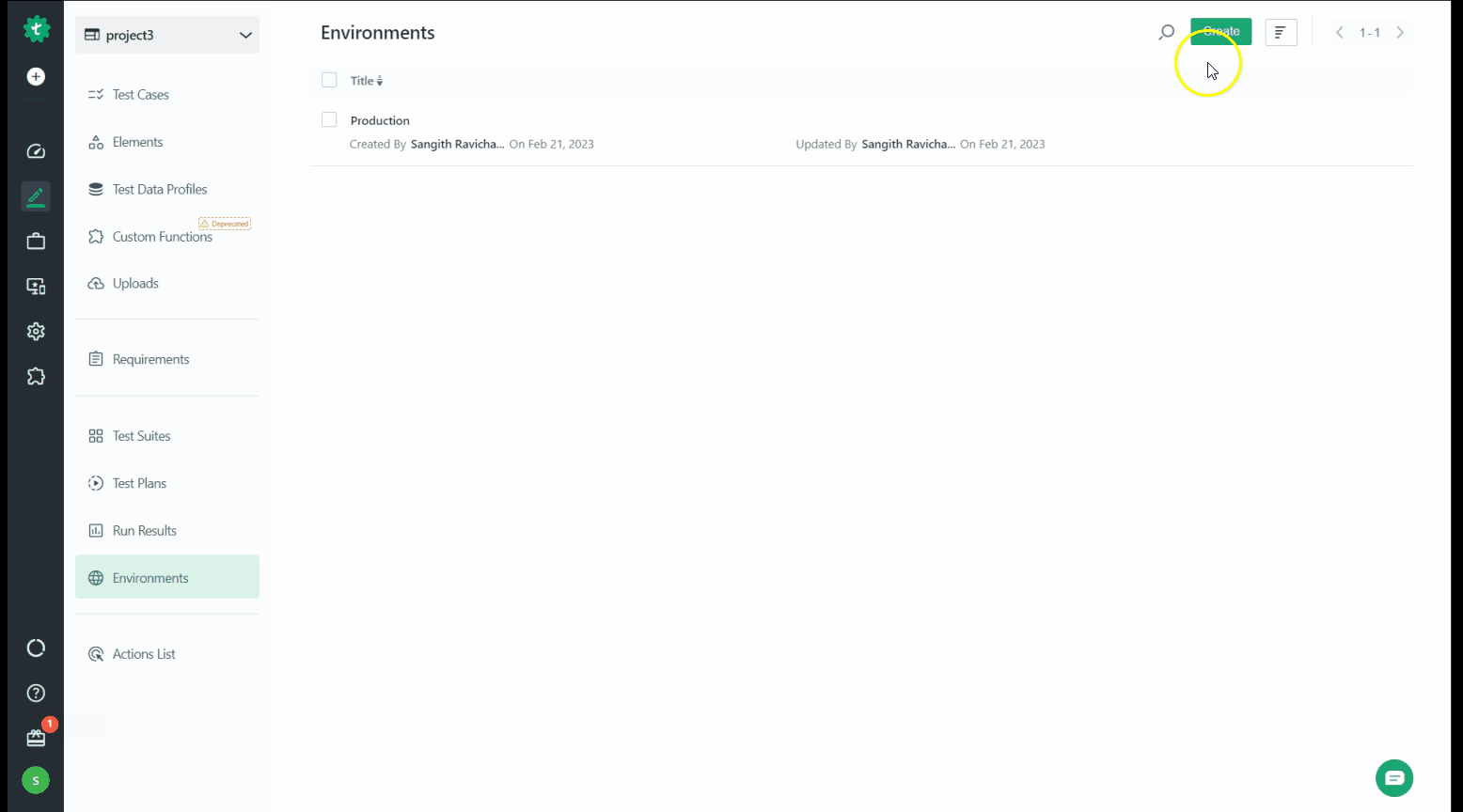
Task: Toggle the Title sort arrows
Action: pyautogui.click(x=380, y=82)
